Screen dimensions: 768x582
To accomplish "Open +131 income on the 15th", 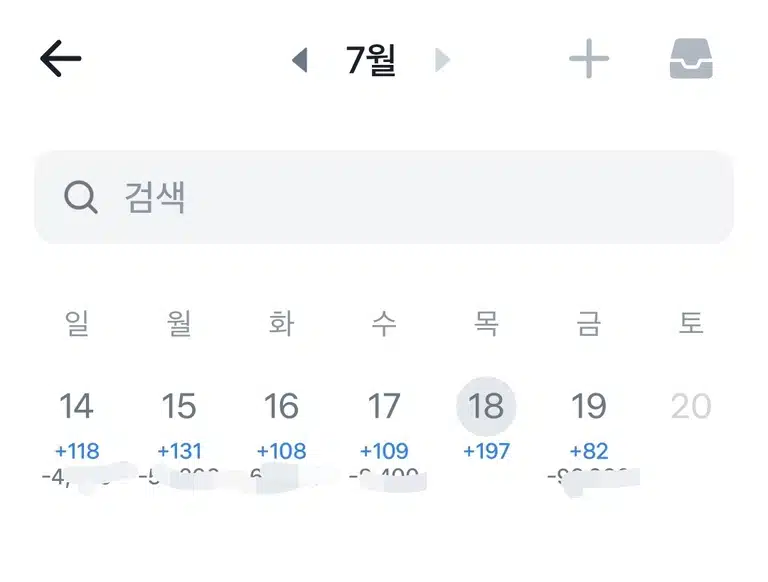I will [x=179, y=451].
